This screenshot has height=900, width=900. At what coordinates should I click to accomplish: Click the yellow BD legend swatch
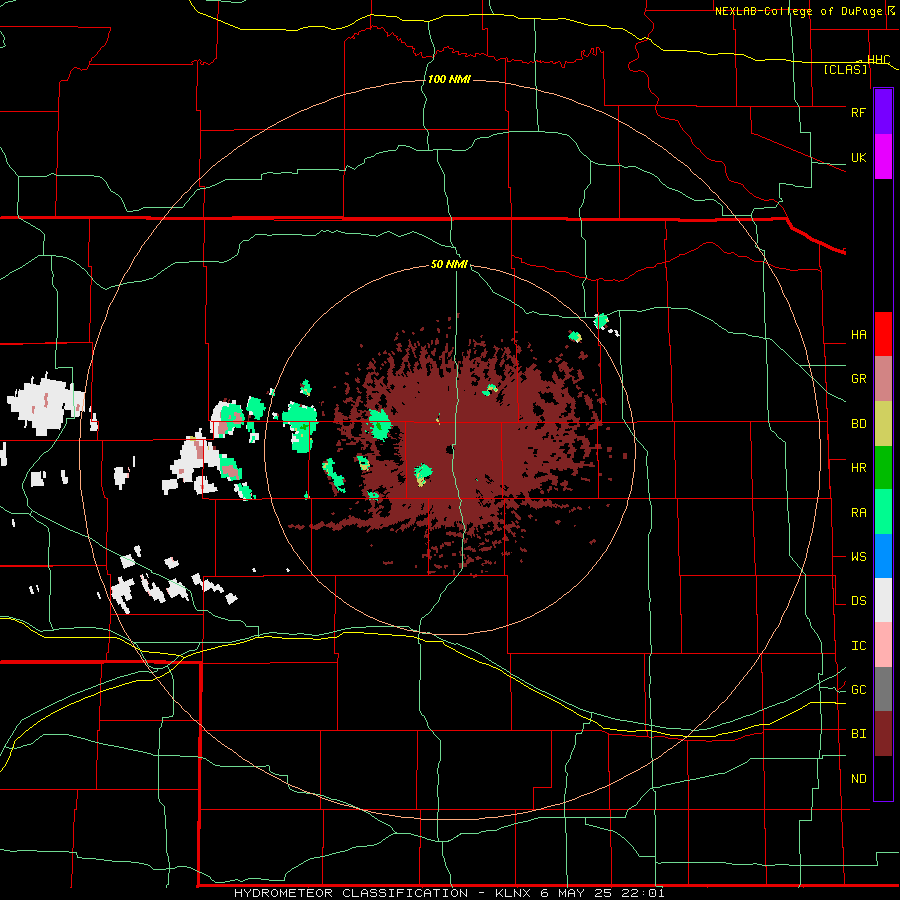pos(883,424)
